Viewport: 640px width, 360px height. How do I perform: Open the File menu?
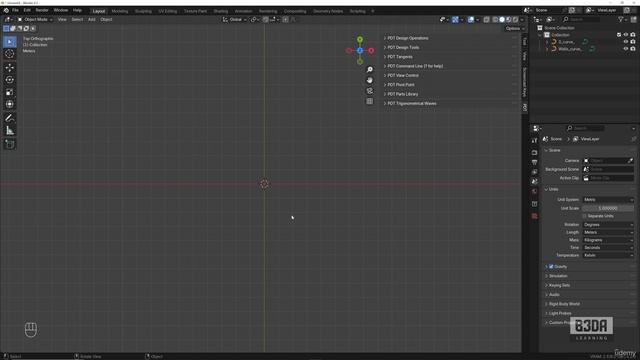click(15, 10)
